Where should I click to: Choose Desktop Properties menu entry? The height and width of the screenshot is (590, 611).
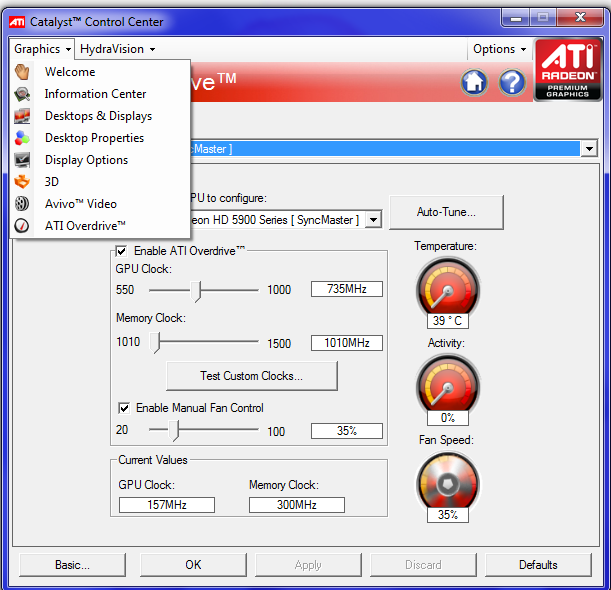(100, 138)
